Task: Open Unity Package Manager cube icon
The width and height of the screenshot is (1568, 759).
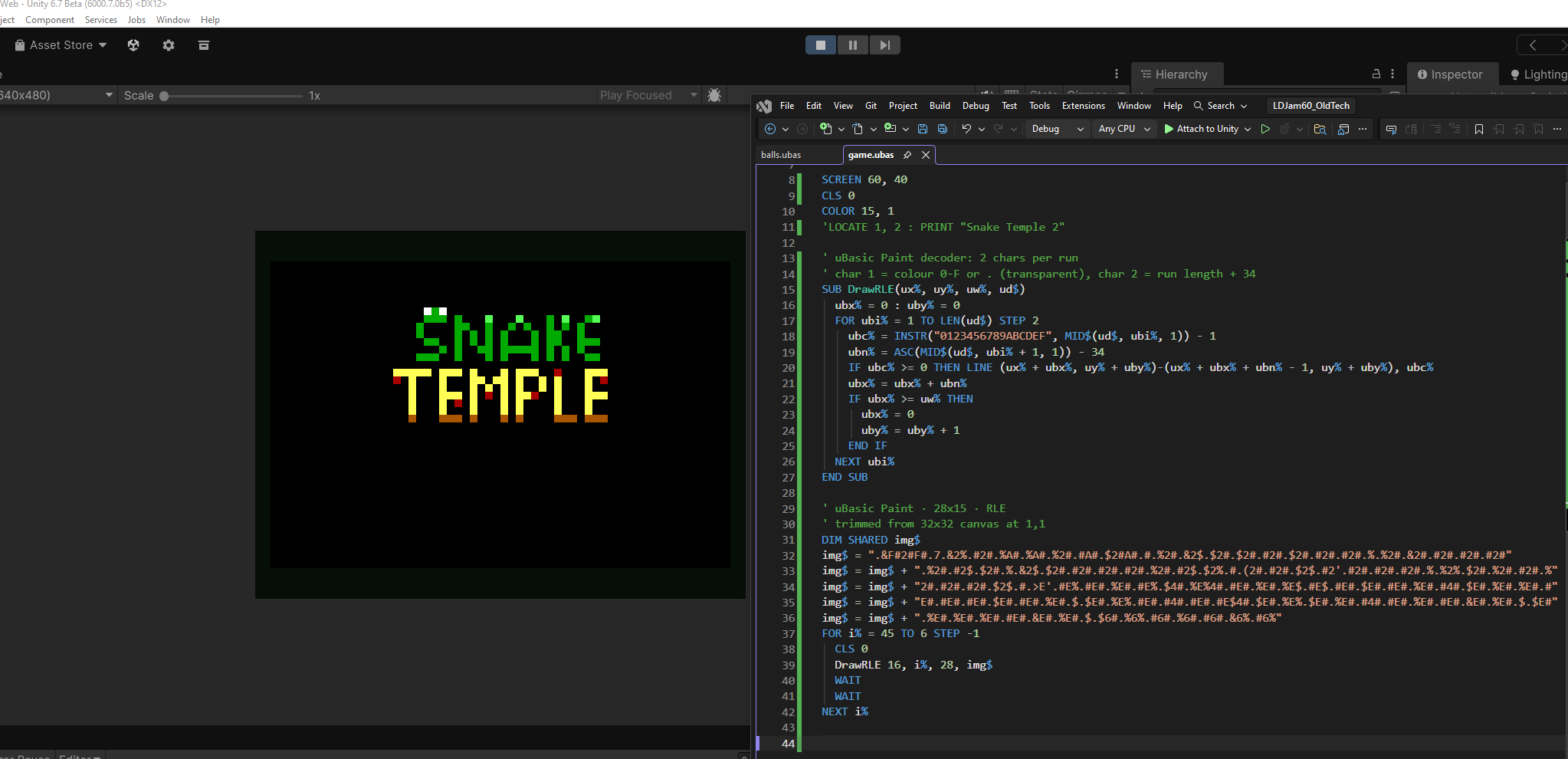Action: coord(133,45)
